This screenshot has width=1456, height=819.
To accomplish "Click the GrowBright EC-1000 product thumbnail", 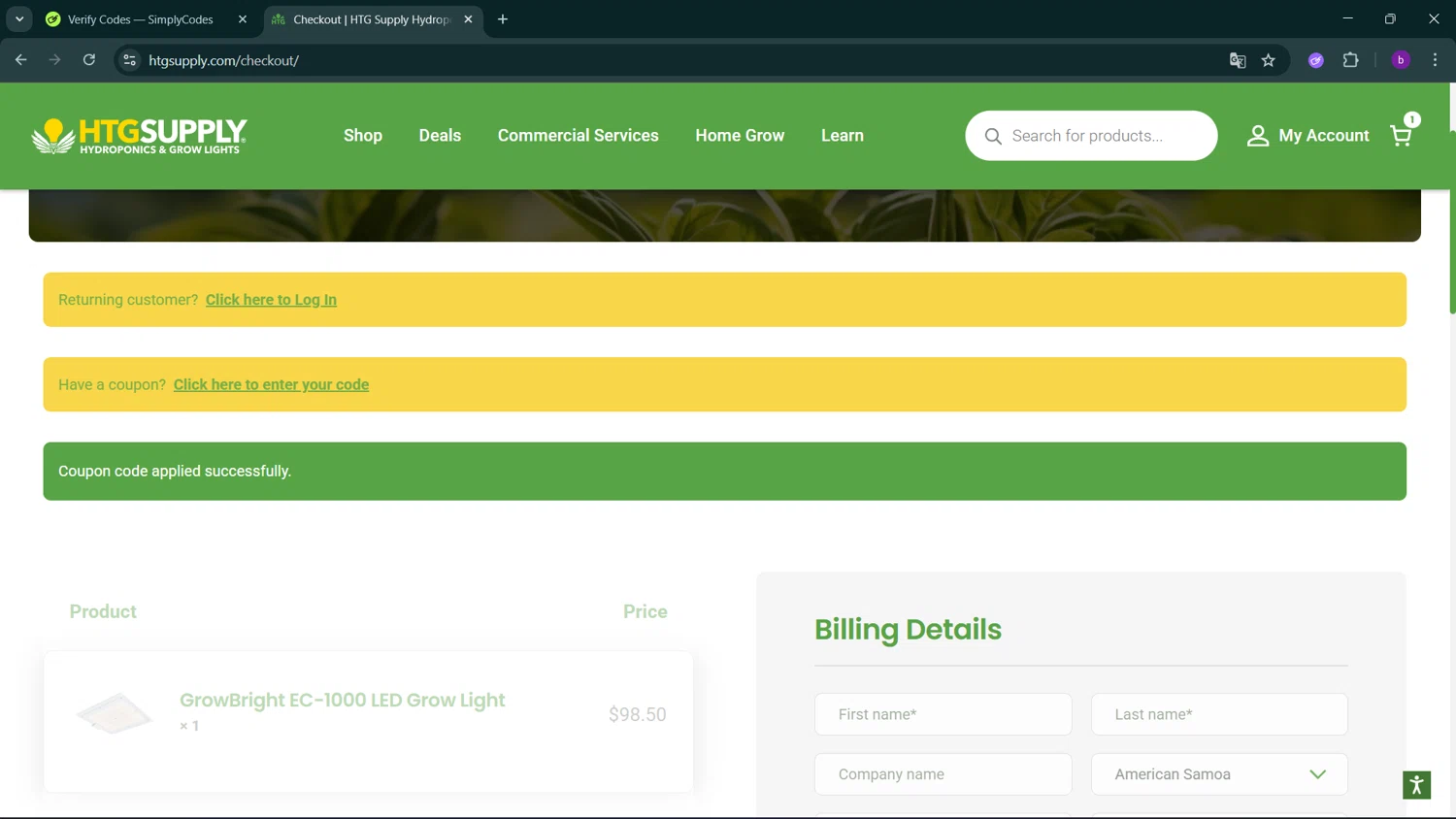I will tap(114, 714).
